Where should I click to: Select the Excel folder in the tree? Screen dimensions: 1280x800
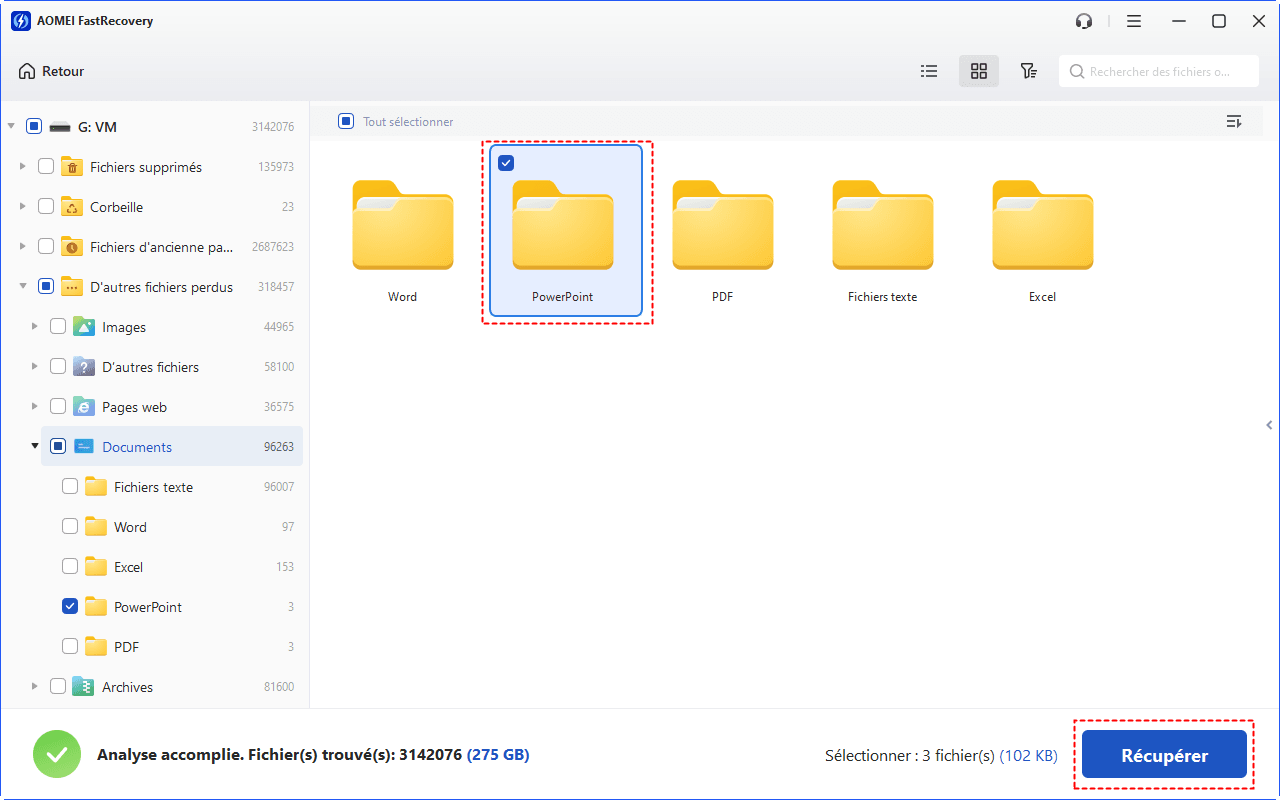(x=128, y=567)
